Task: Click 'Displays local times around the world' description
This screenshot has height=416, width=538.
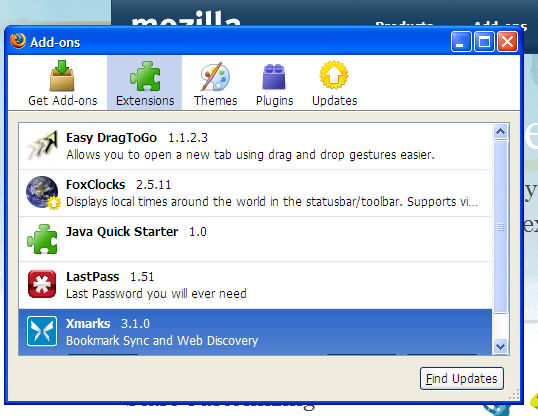Action: [272, 201]
